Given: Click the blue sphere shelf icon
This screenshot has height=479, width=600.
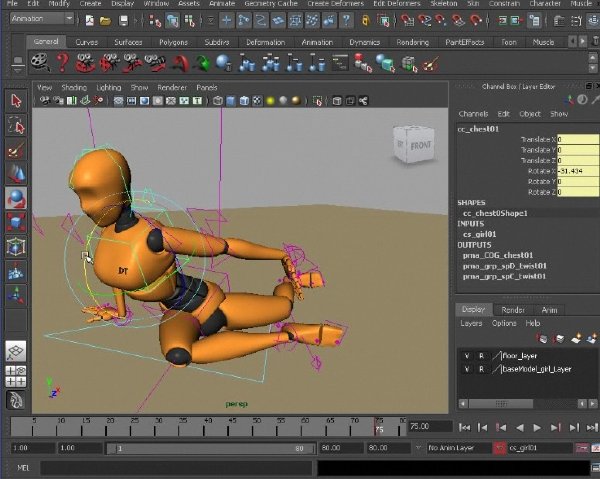Looking at the screenshot, I should (x=223, y=63).
